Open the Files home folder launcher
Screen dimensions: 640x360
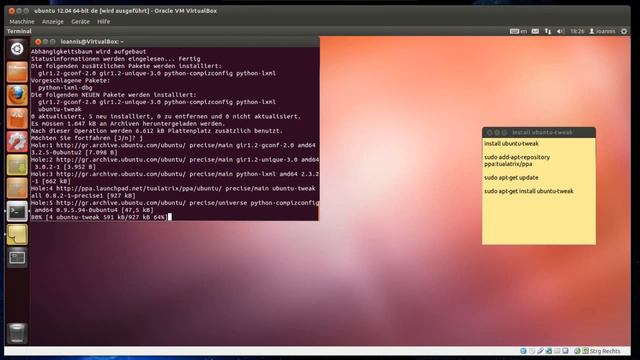[17, 72]
